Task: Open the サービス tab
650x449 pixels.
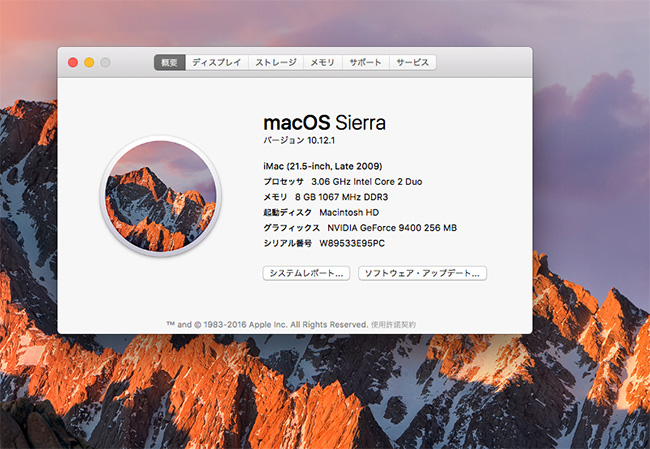Action: coord(412,63)
